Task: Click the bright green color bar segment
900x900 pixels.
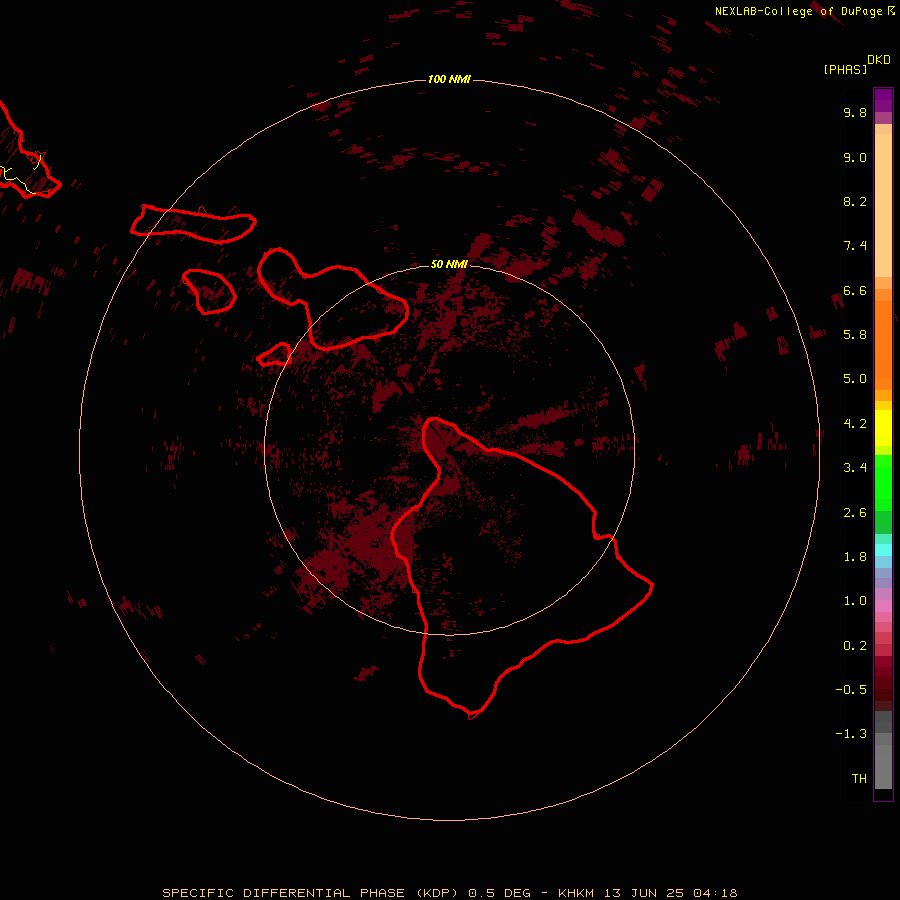Action: (883, 483)
